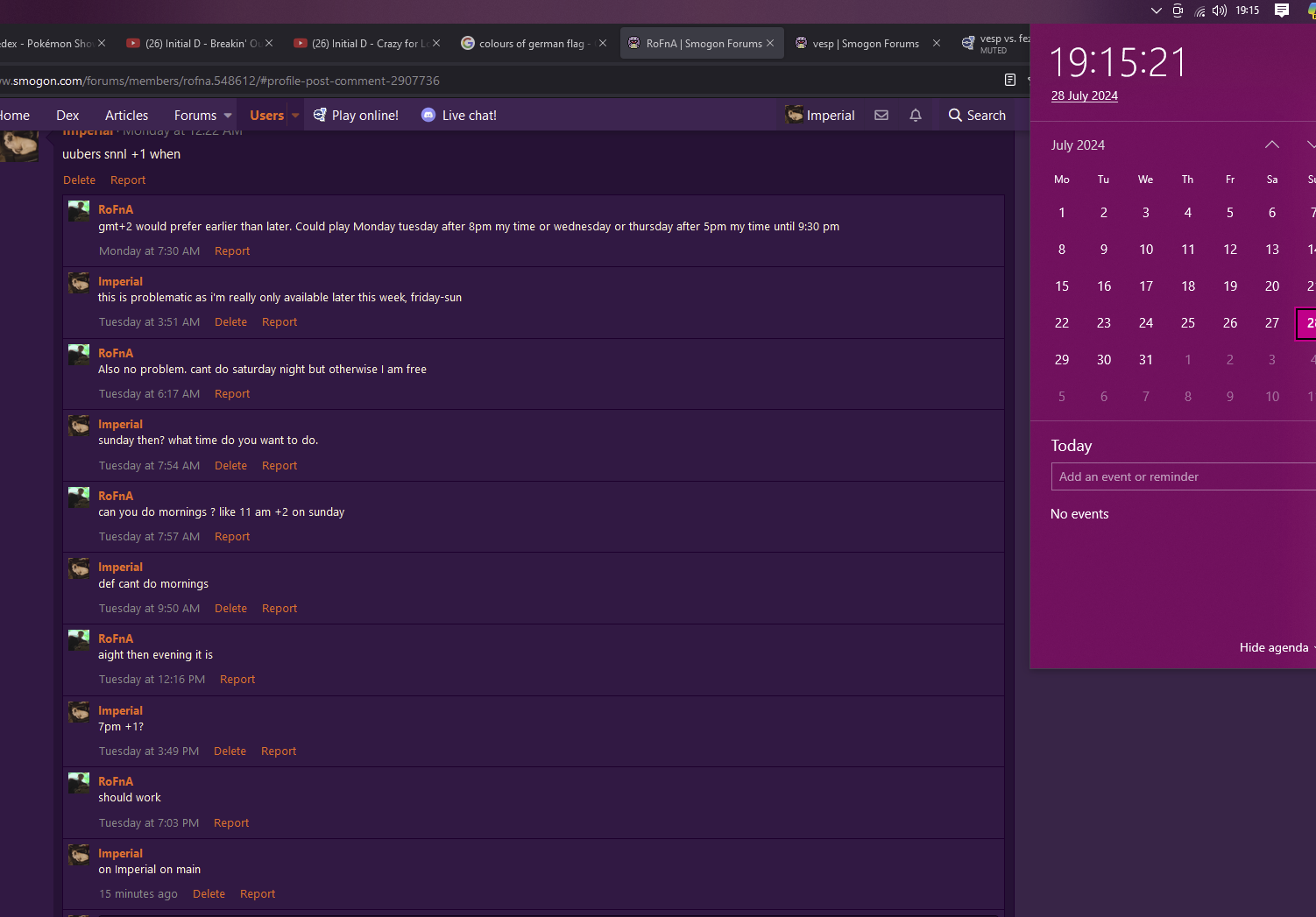Screen dimensions: 1316x917
Task: Open the alerts bell icon
Action: pyautogui.click(x=916, y=116)
